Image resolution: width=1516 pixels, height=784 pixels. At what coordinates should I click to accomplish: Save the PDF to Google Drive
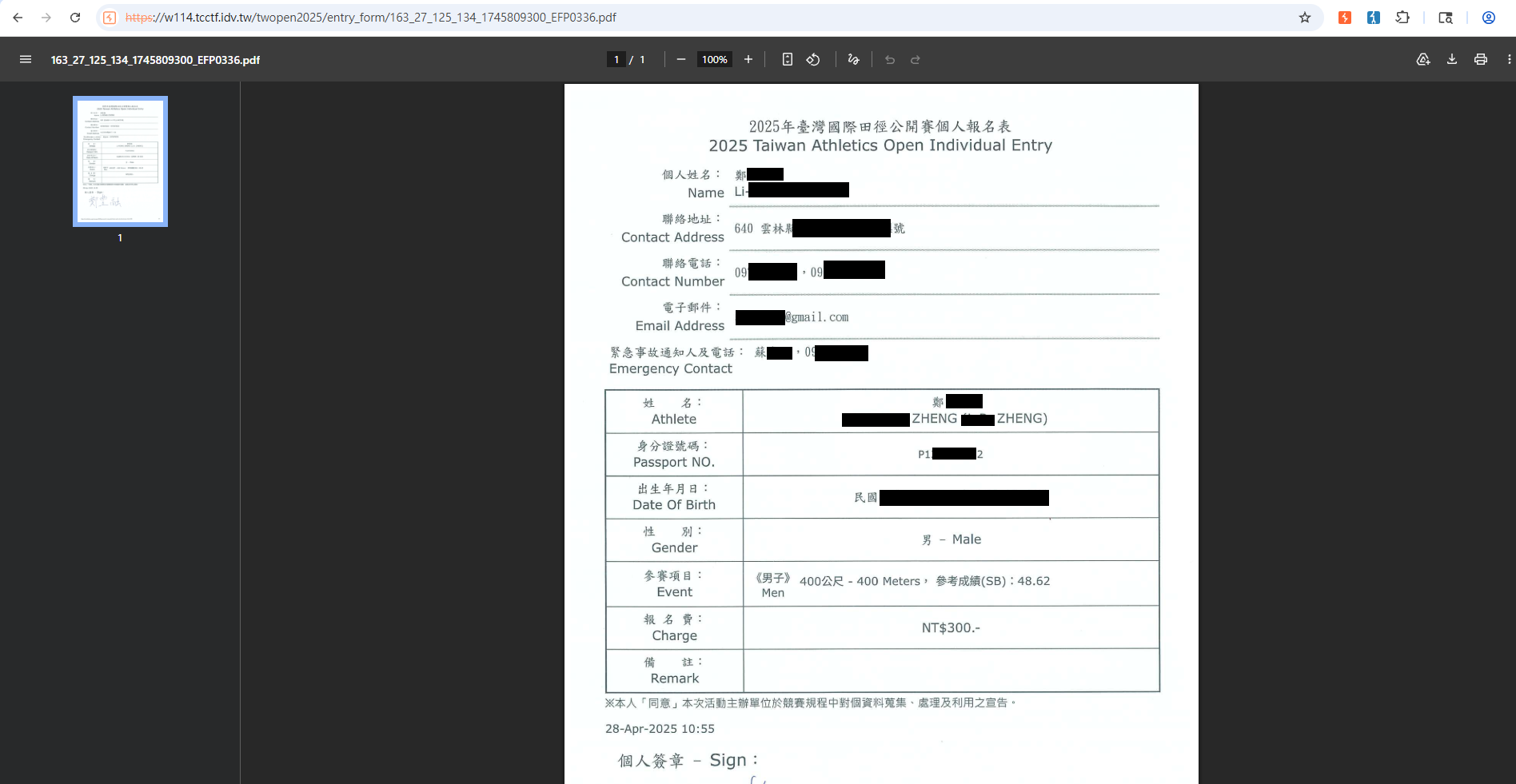coord(1423,59)
